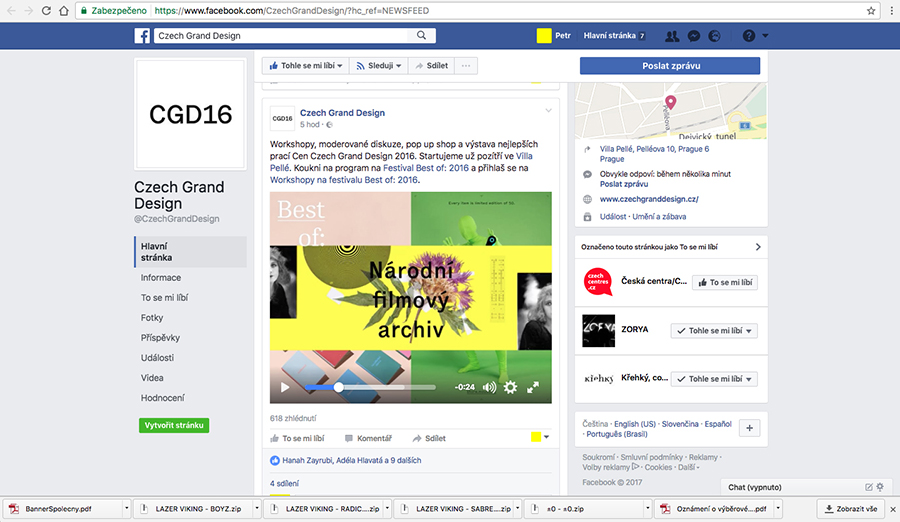Click the Facebook search field
This screenshot has width=900, height=522.
282,36
